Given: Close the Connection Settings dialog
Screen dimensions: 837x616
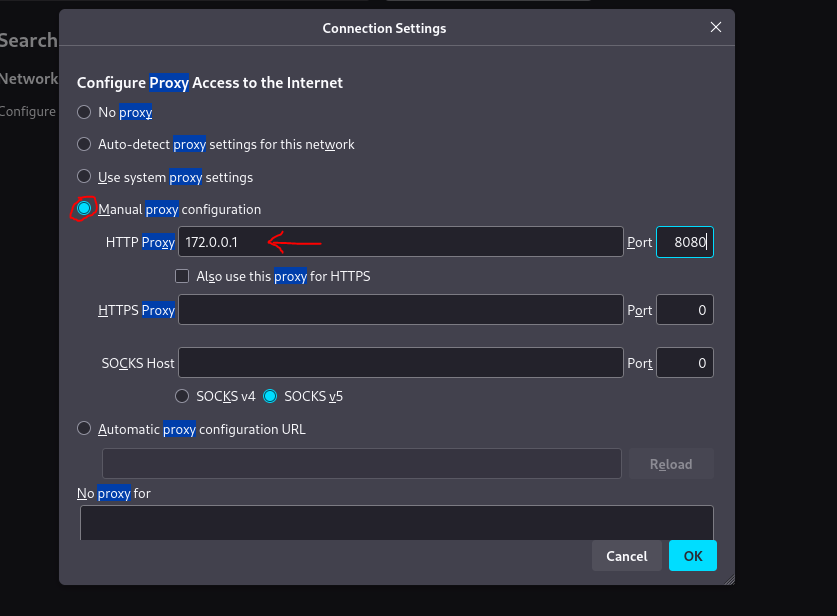Looking at the screenshot, I should point(715,28).
